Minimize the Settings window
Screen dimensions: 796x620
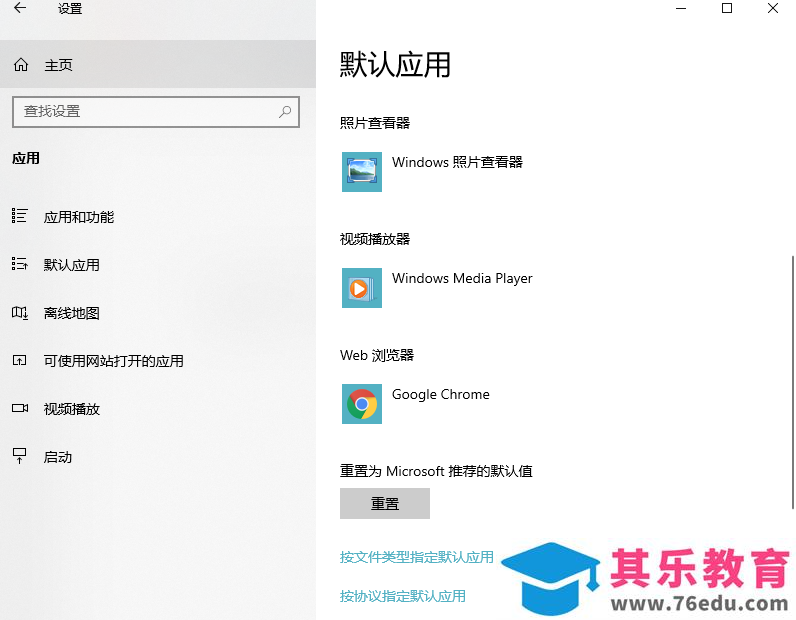[681, 8]
